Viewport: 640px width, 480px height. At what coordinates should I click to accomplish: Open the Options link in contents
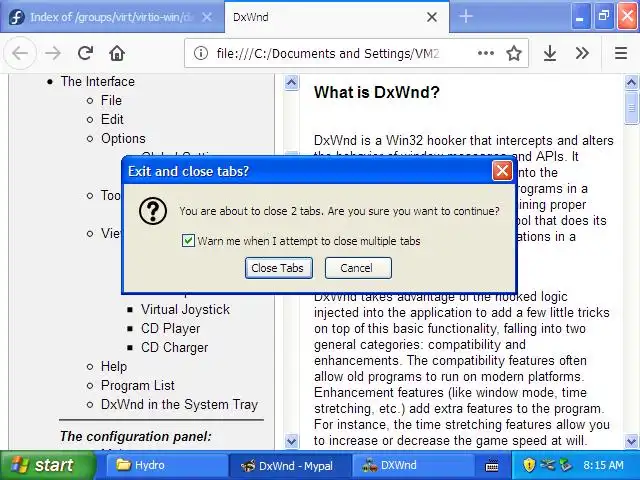[123, 138]
